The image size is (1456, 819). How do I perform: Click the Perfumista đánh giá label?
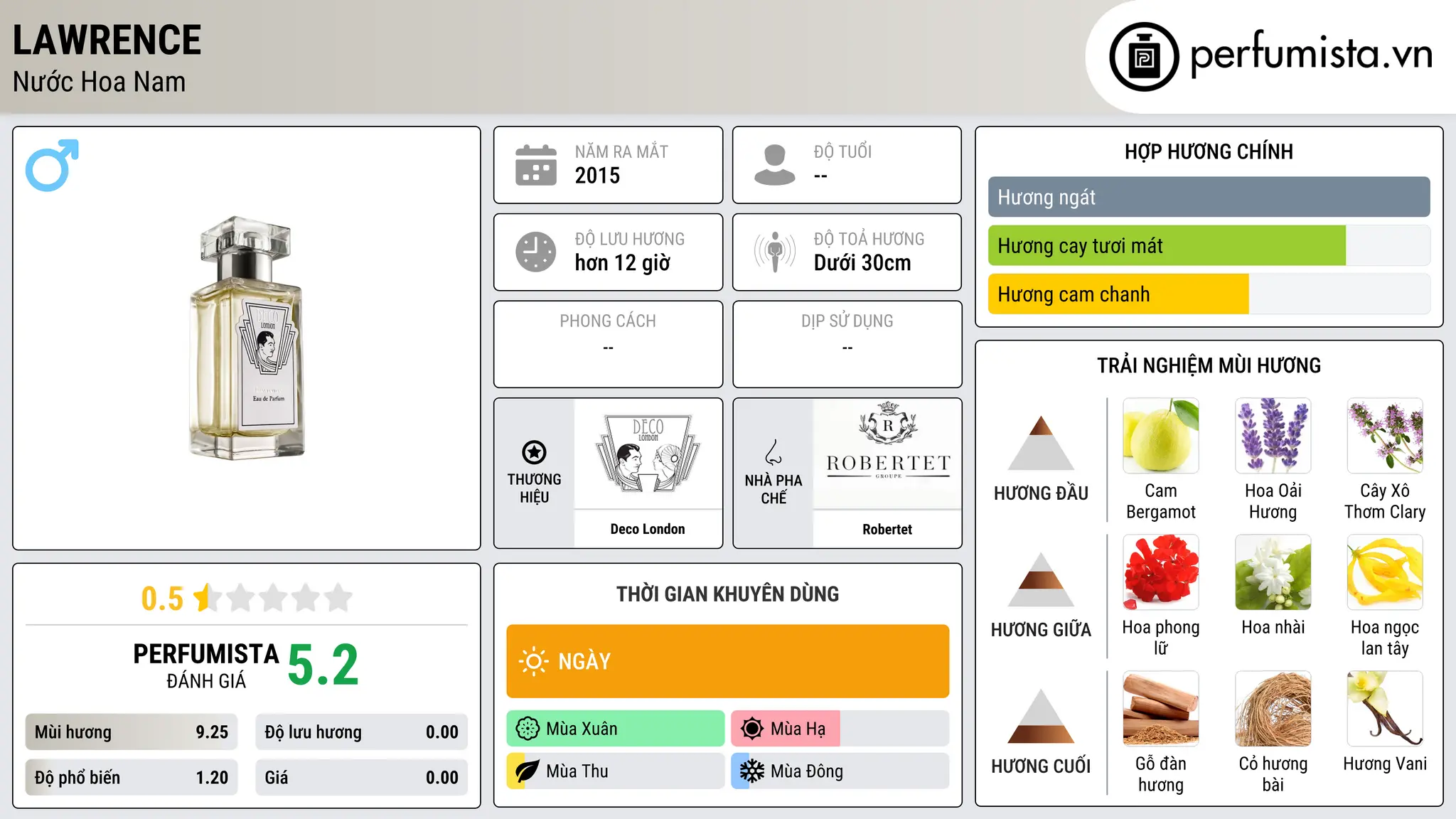[x=206, y=665]
